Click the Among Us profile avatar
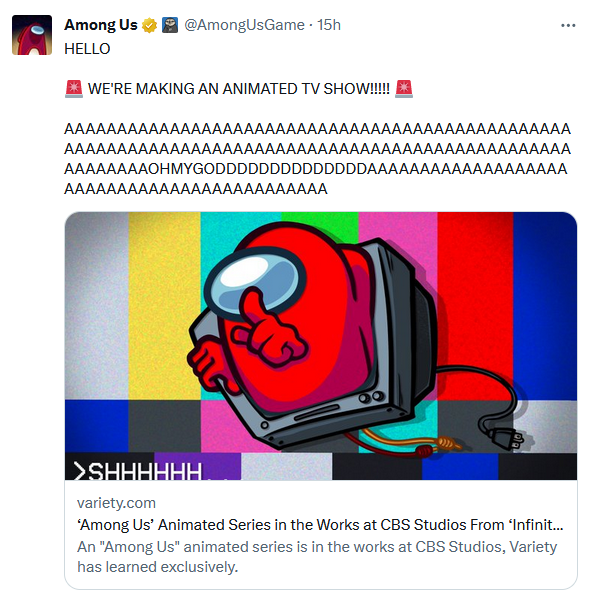 pyautogui.click(x=32, y=35)
